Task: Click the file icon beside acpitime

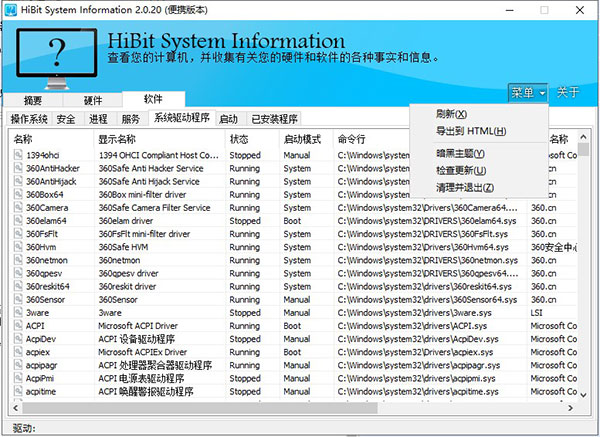Action: [x=18, y=391]
